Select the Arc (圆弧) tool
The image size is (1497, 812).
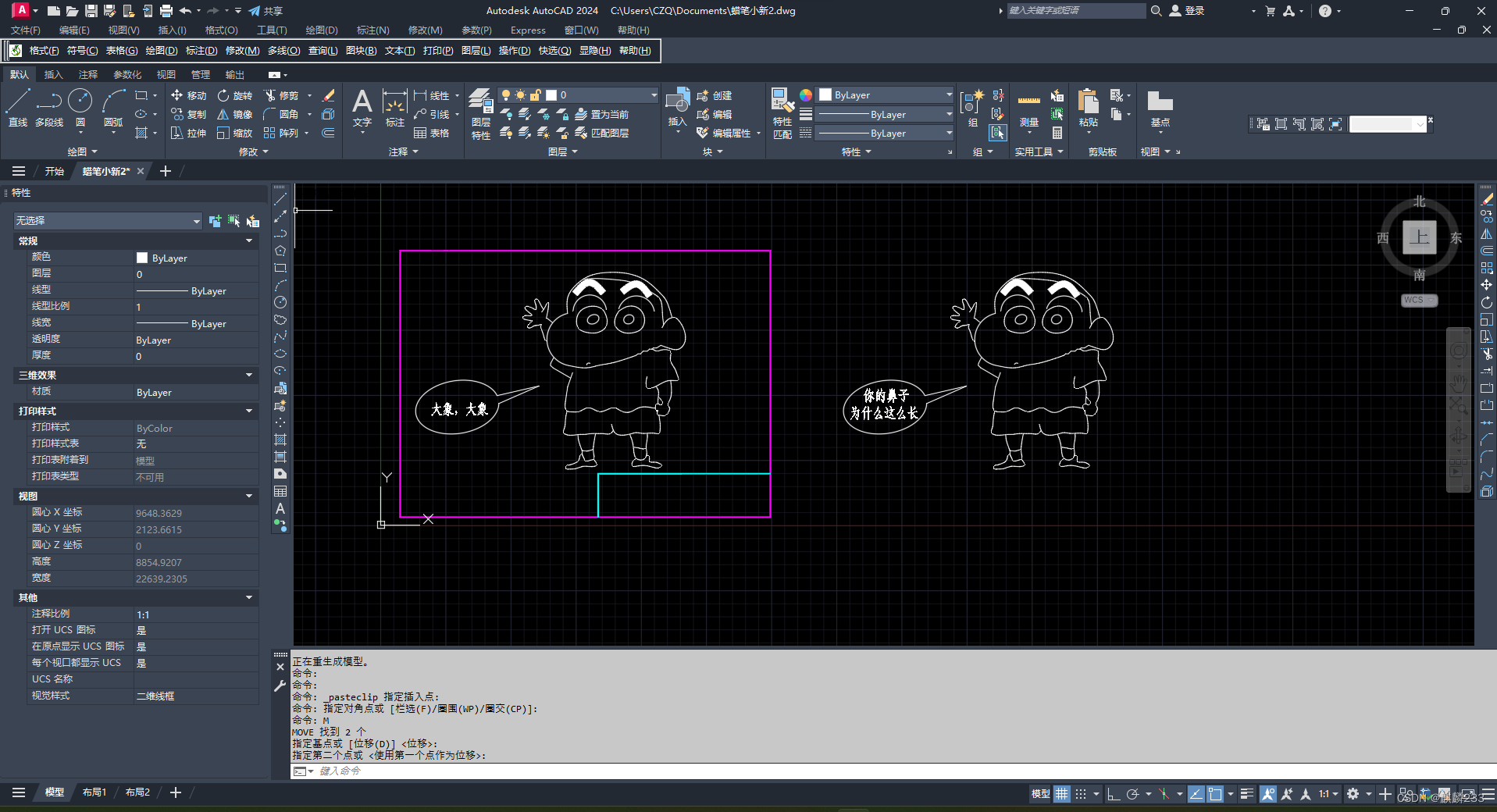point(113,108)
